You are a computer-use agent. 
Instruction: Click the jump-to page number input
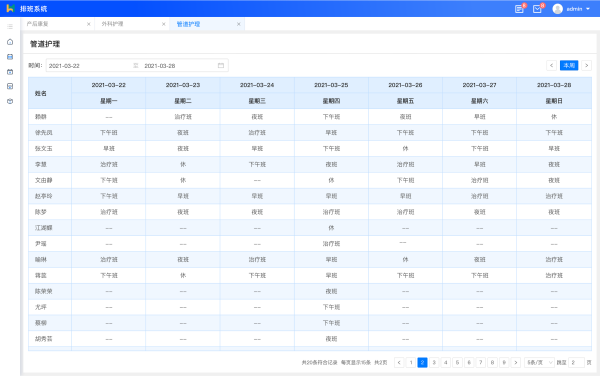(x=576, y=362)
